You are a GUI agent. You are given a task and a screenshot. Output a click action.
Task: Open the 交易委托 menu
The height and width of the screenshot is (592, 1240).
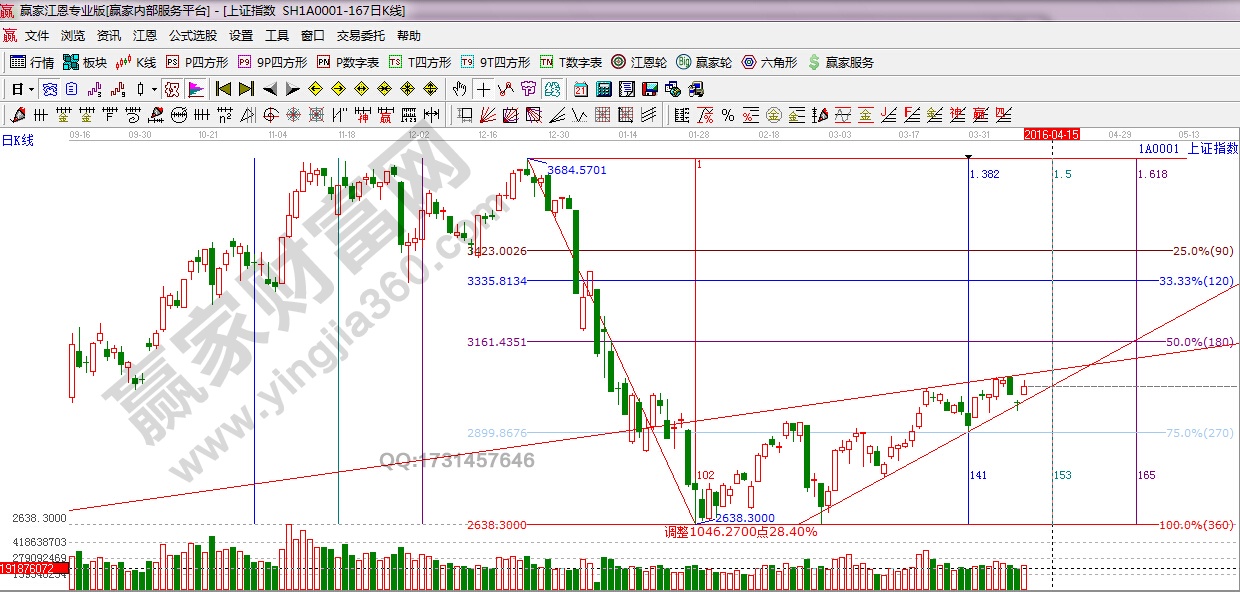click(360, 36)
